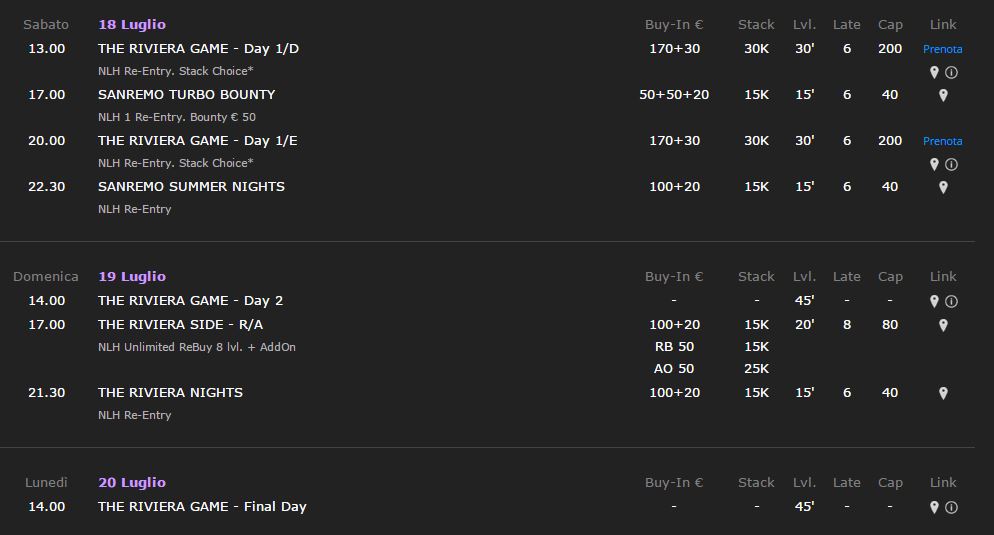Show info icon for Riviera Game Day 1/D
Screen dimensions: 994x535
[x=952, y=72]
